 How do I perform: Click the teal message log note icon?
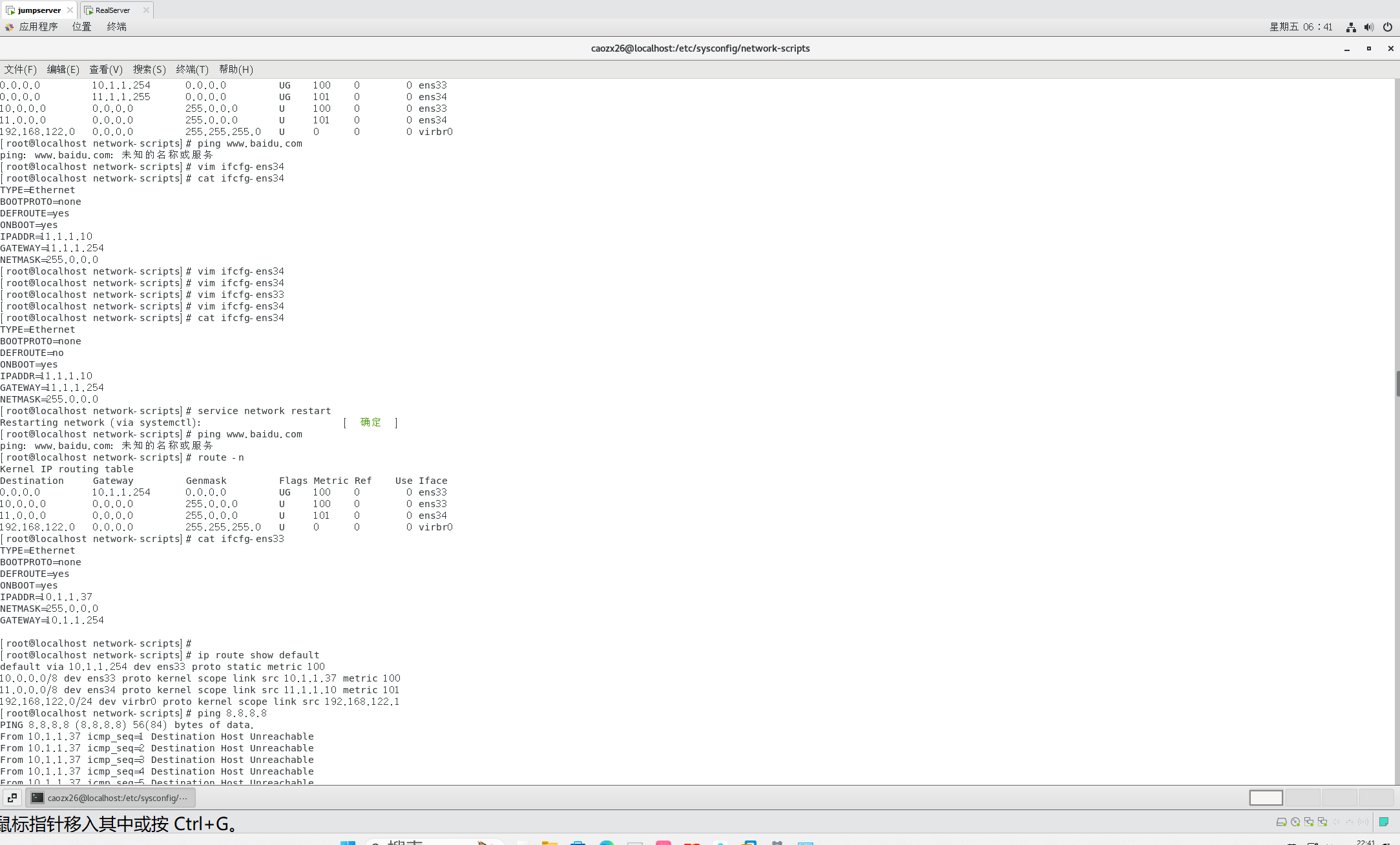click(x=1384, y=822)
